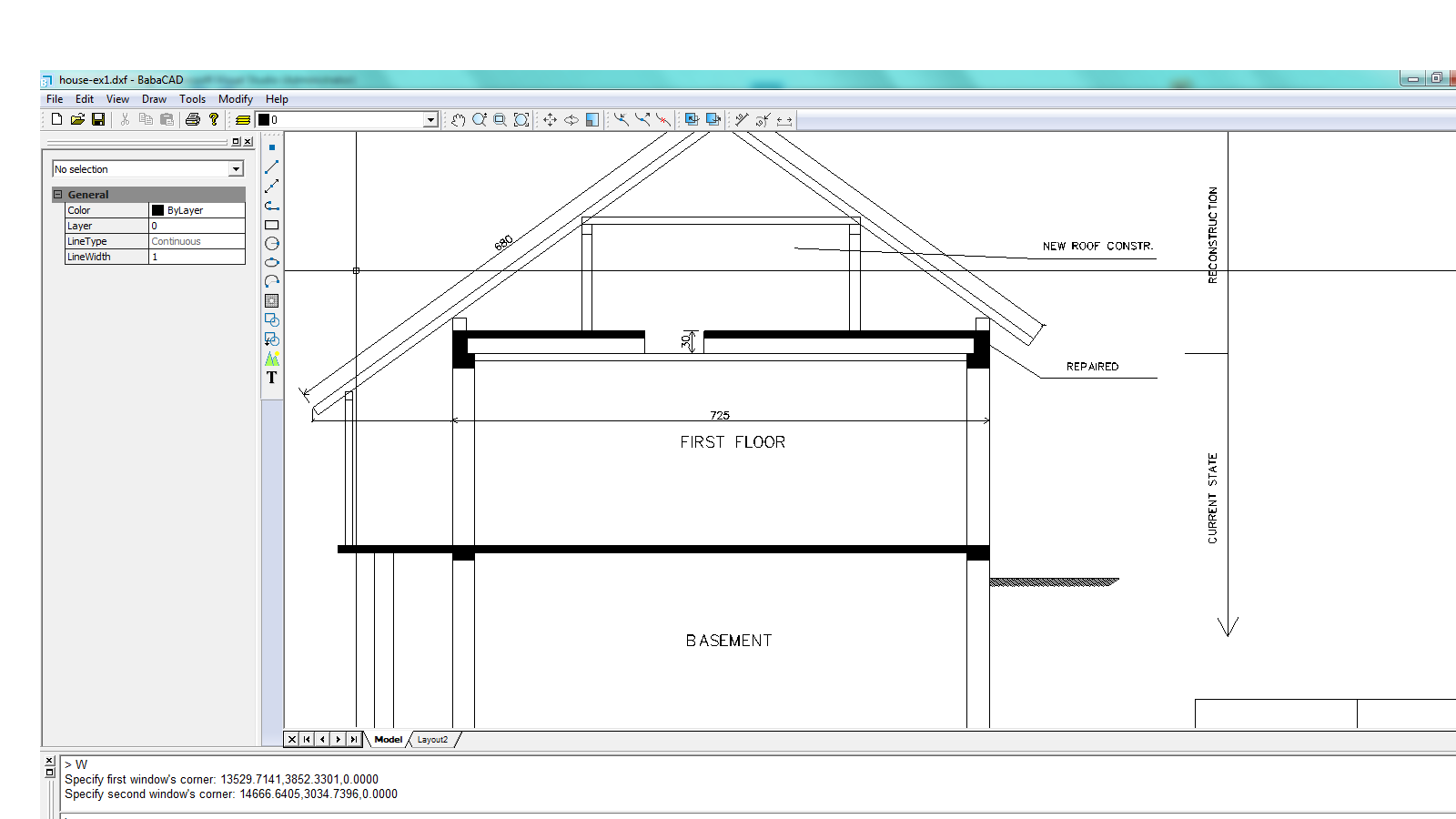Select the Rectangle draw tool

point(271,225)
